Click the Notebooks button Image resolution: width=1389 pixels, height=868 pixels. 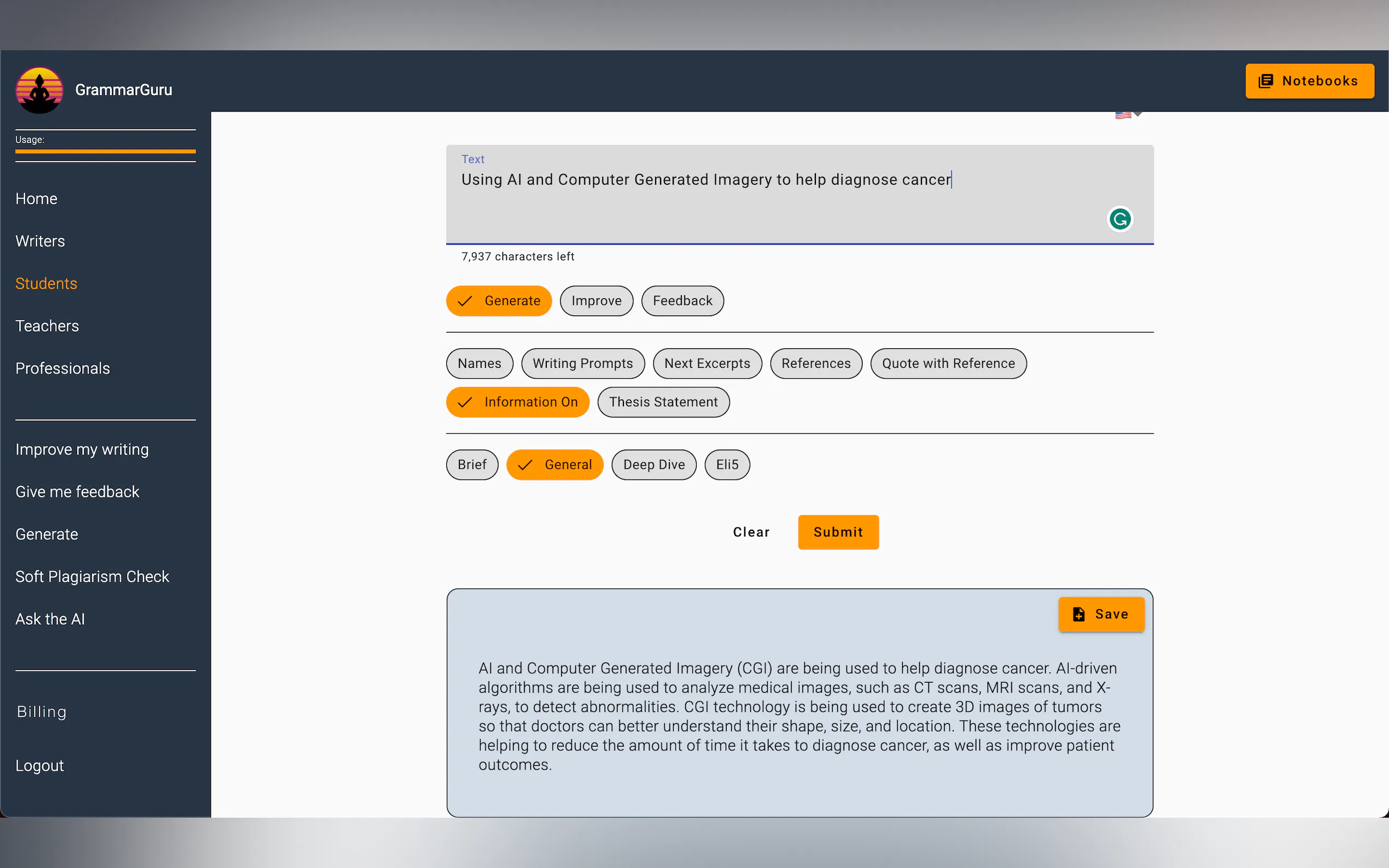click(x=1309, y=81)
